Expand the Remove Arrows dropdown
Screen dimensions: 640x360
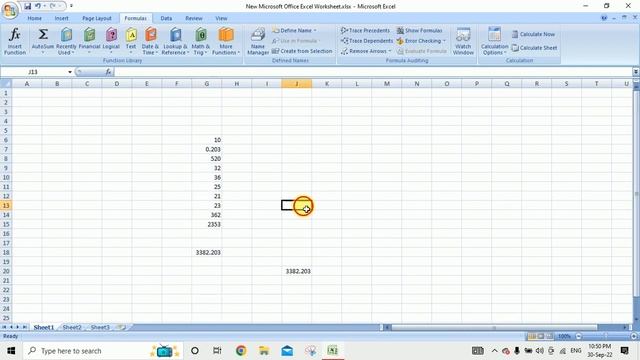click(x=390, y=51)
